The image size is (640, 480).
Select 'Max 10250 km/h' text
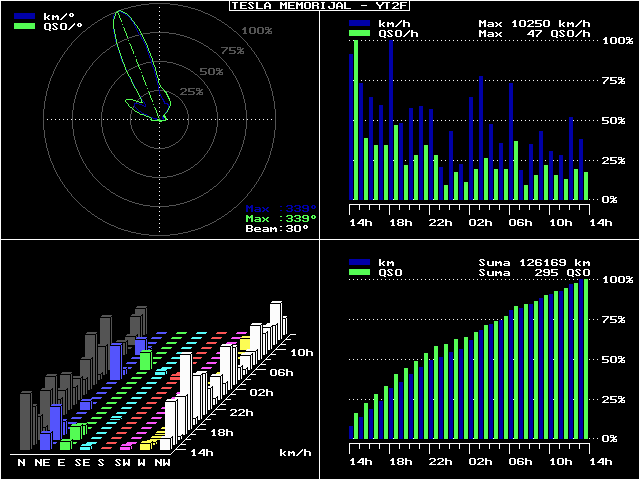(x=535, y=24)
